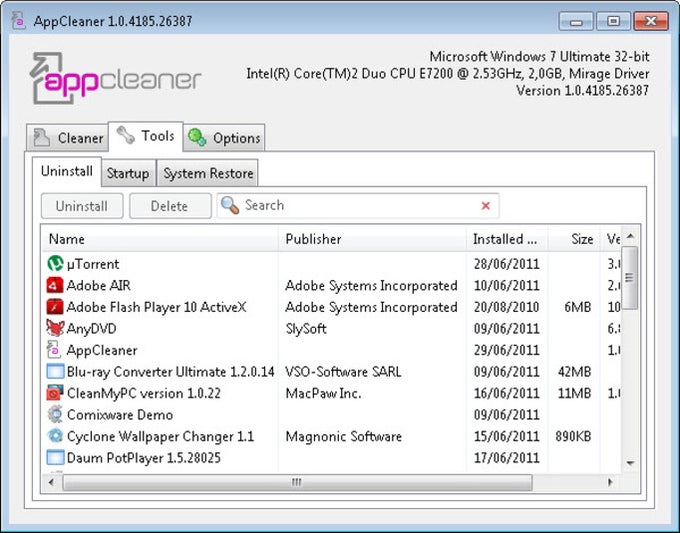Switch to the Startup sub-tab
The image size is (680, 533).
[128, 173]
